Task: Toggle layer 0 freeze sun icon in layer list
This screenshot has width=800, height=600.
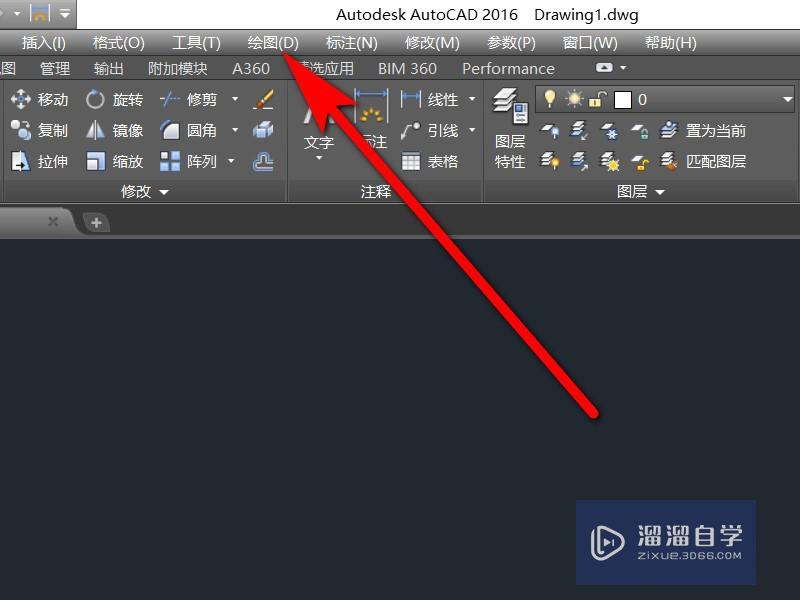Action: (x=574, y=99)
